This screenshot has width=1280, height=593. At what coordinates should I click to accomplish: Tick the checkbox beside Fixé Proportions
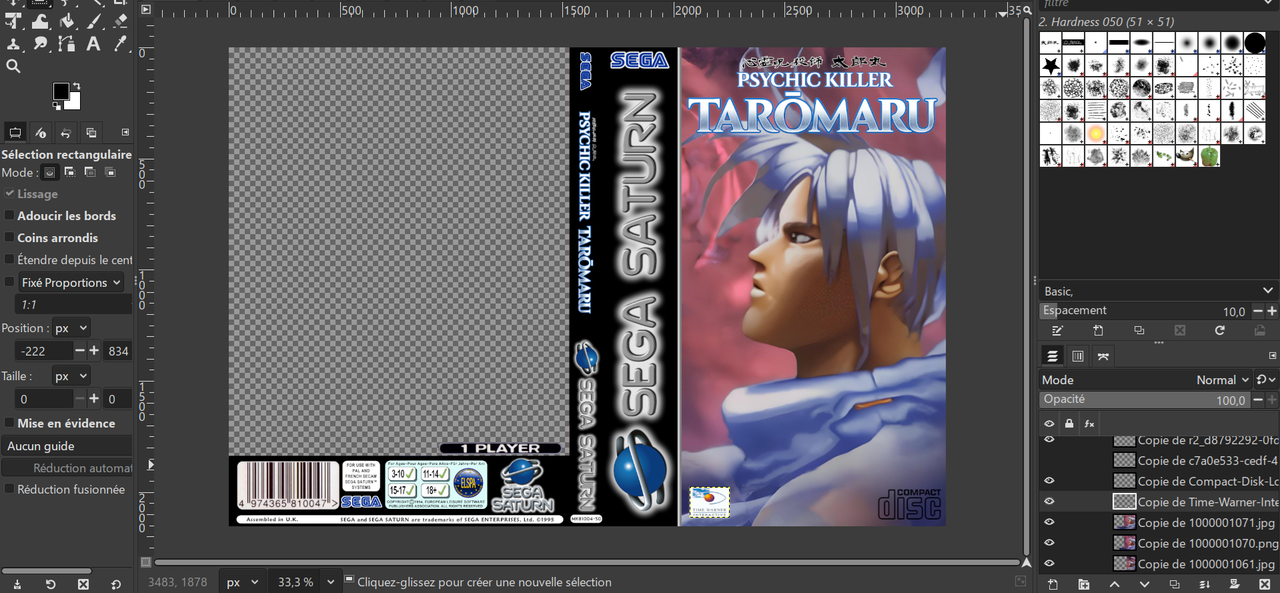pyautogui.click(x=10, y=283)
